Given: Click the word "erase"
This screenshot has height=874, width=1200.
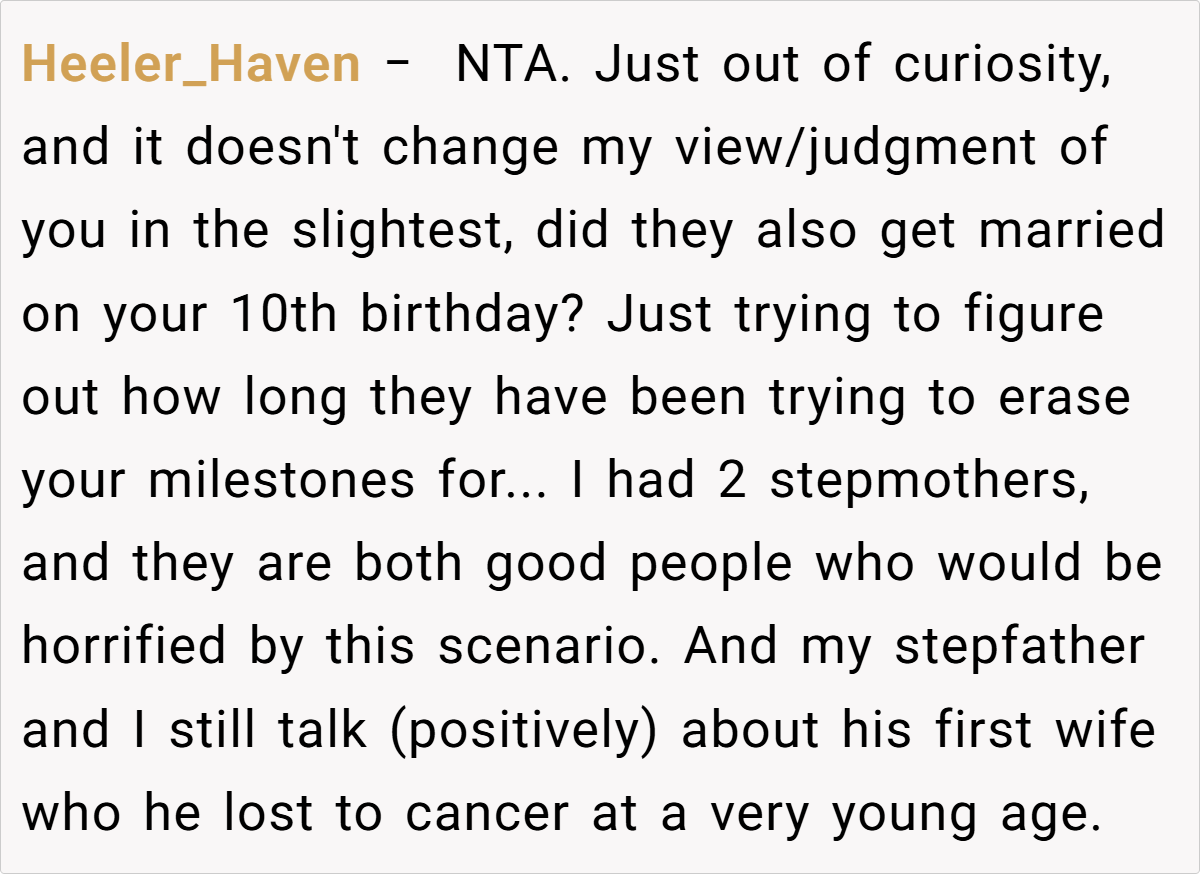Looking at the screenshot, I should (1064, 397).
